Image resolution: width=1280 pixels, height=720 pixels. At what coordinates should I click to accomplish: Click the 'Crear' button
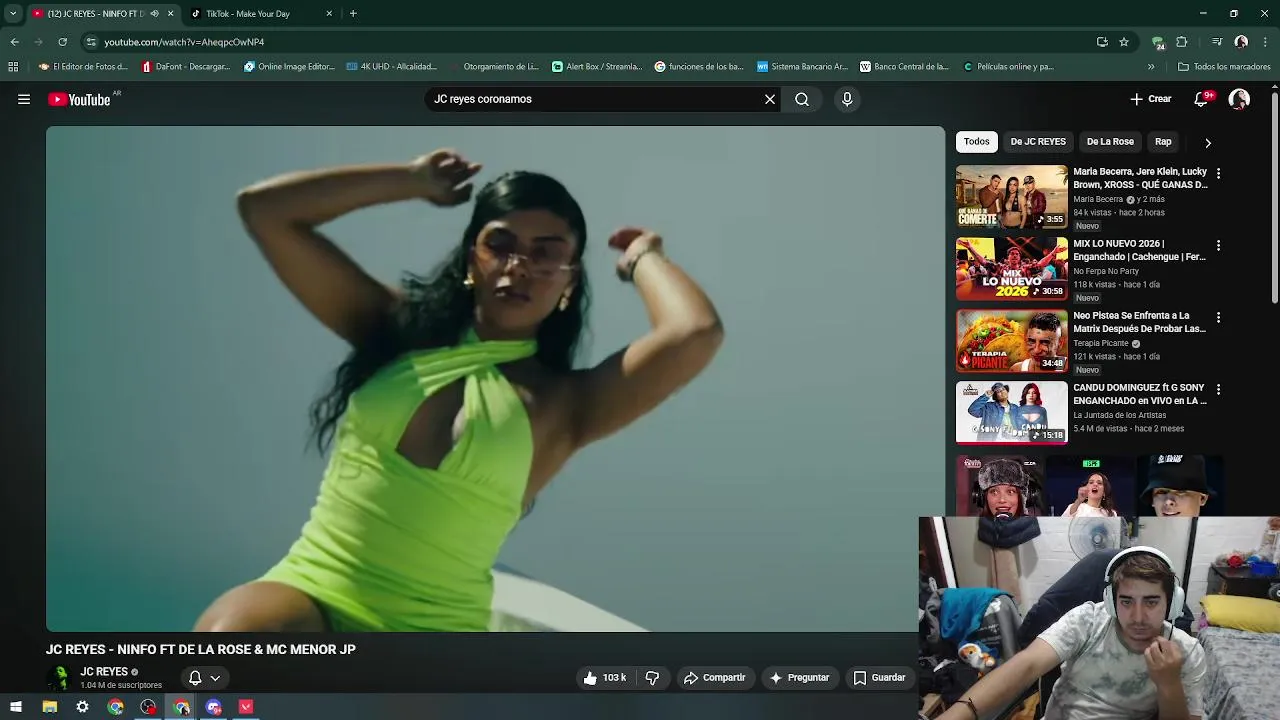1151,99
